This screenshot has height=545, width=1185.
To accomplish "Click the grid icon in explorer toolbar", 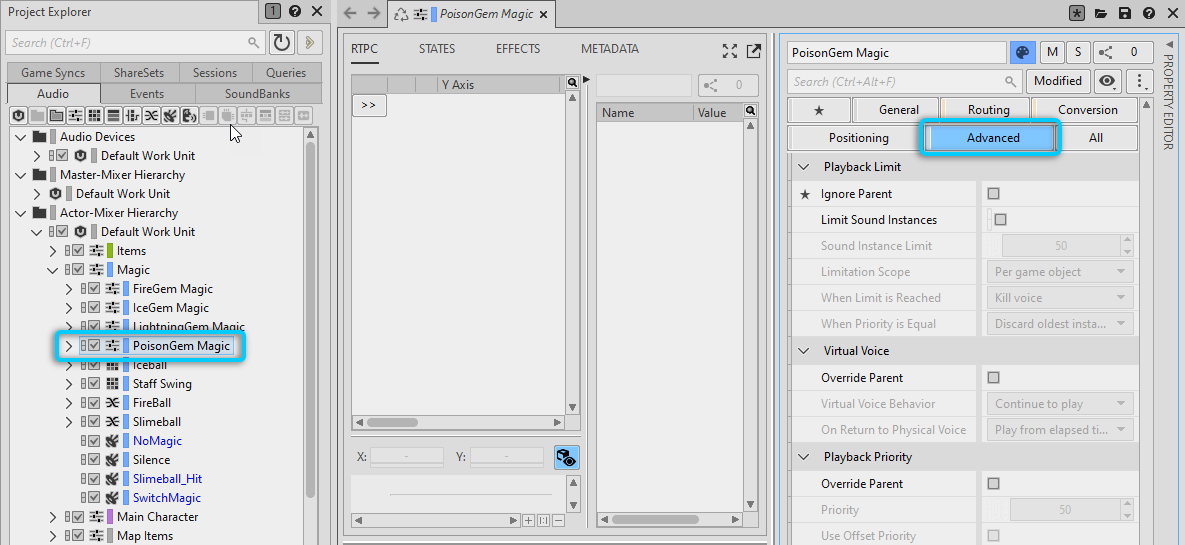I will coord(94,116).
